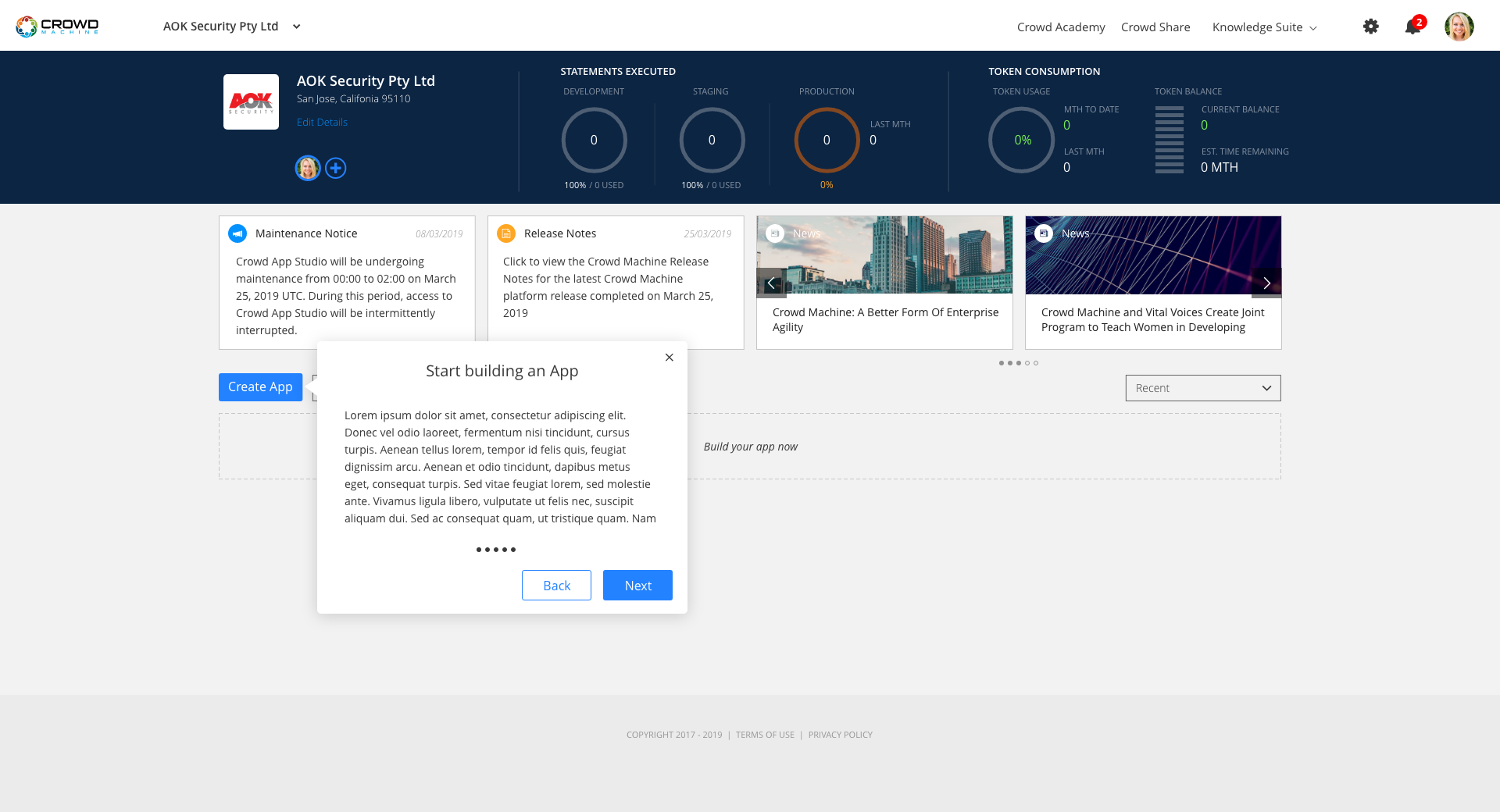Open the Privacy Policy link
This screenshot has width=1500, height=812.
(x=841, y=735)
